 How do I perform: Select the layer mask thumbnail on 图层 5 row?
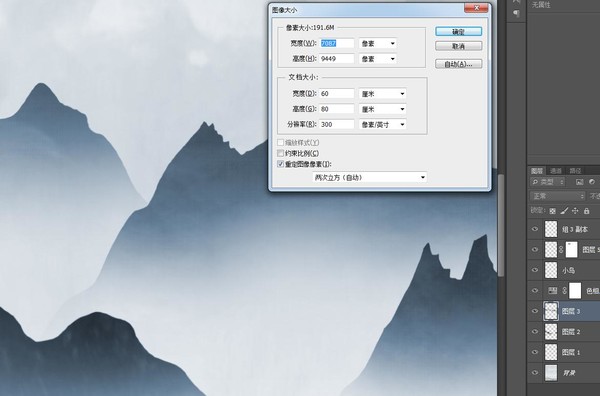click(571, 250)
